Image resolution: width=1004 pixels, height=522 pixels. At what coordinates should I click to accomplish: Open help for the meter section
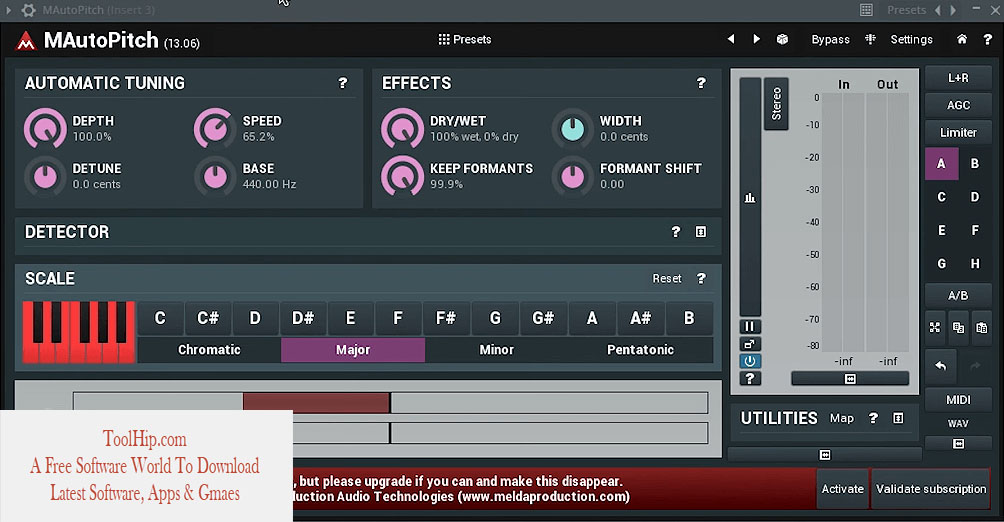750,379
